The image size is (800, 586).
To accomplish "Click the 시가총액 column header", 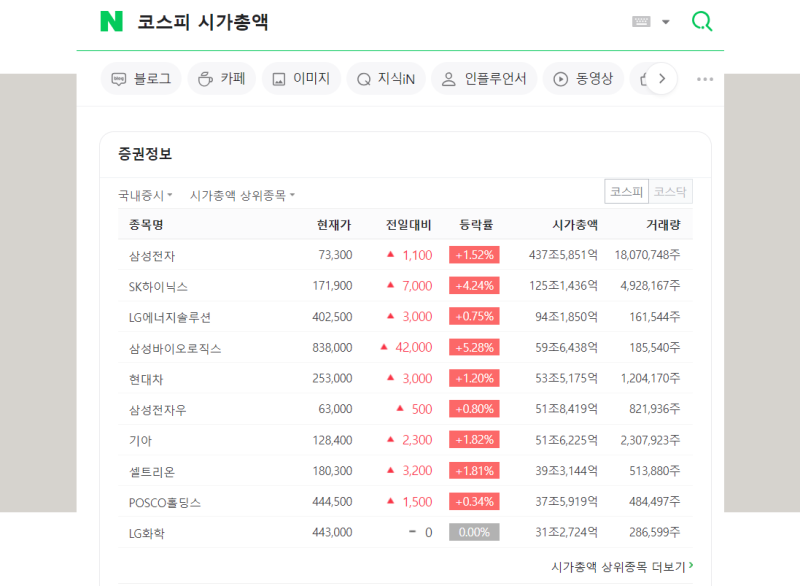I will pyautogui.click(x=575, y=224).
